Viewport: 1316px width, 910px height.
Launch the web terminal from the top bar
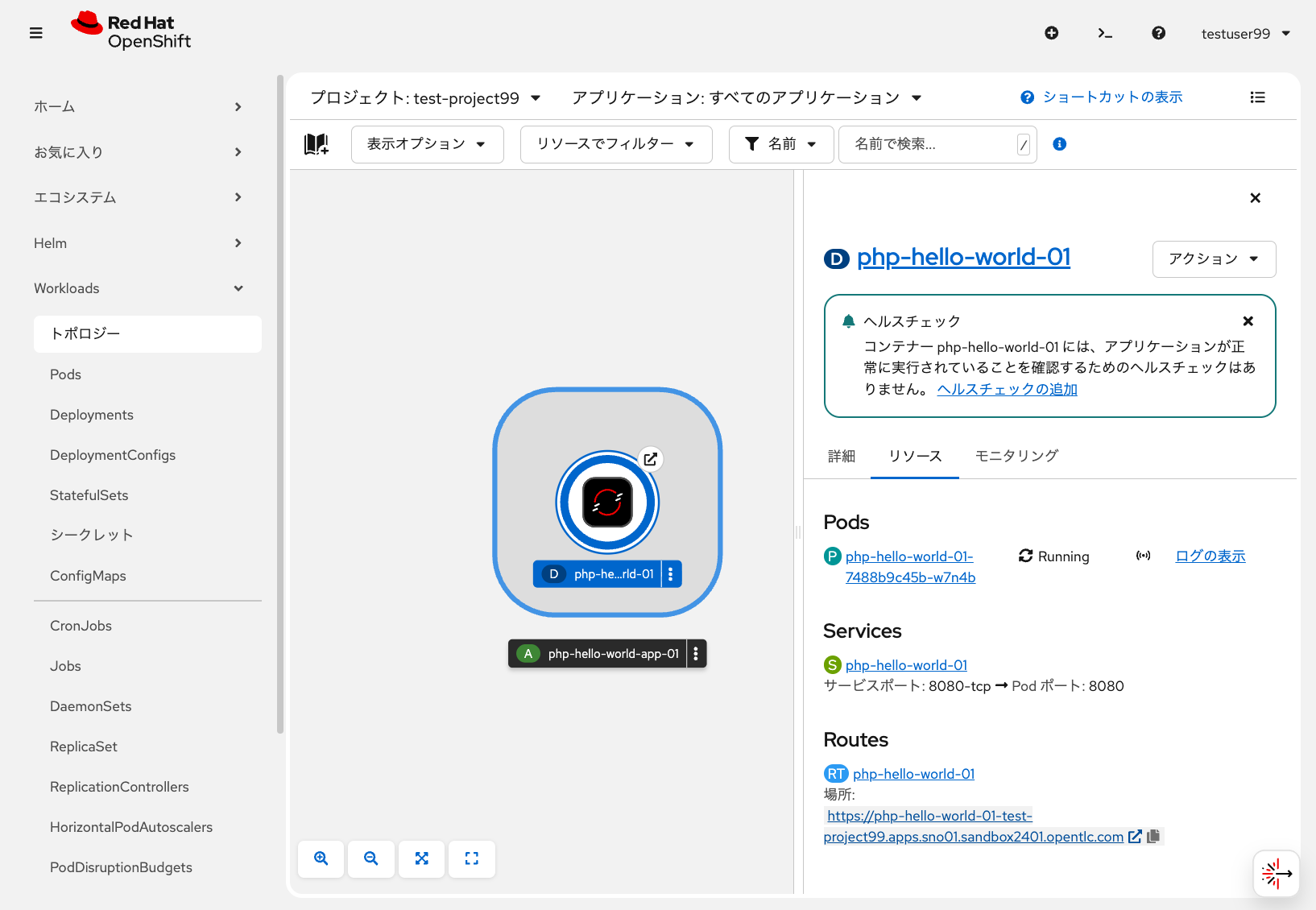coord(1105,33)
